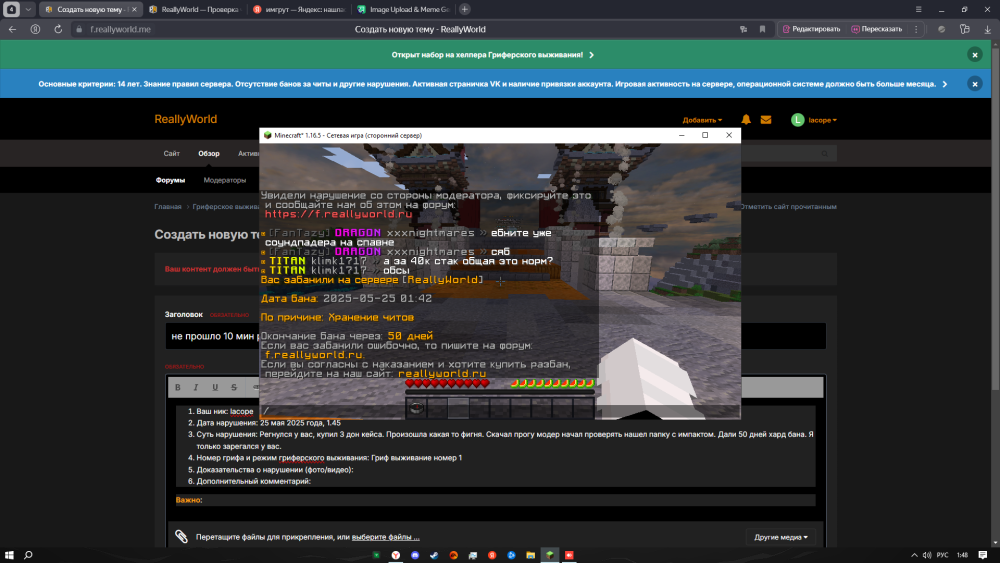The width and height of the screenshot is (1000, 563).
Task: Click the browser page vertical scrollbar
Action: (x=995, y=217)
